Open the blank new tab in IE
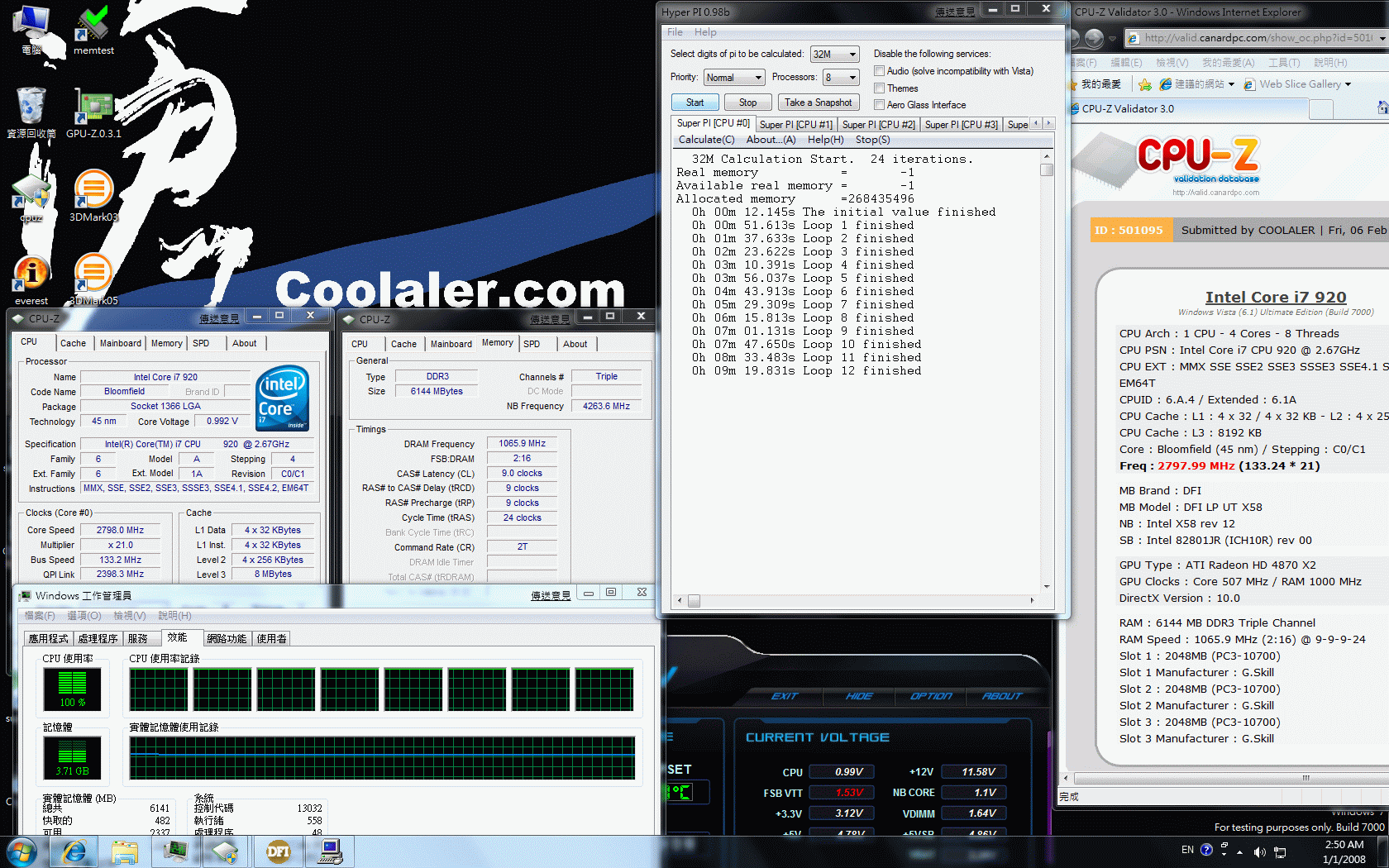 click(1321, 109)
